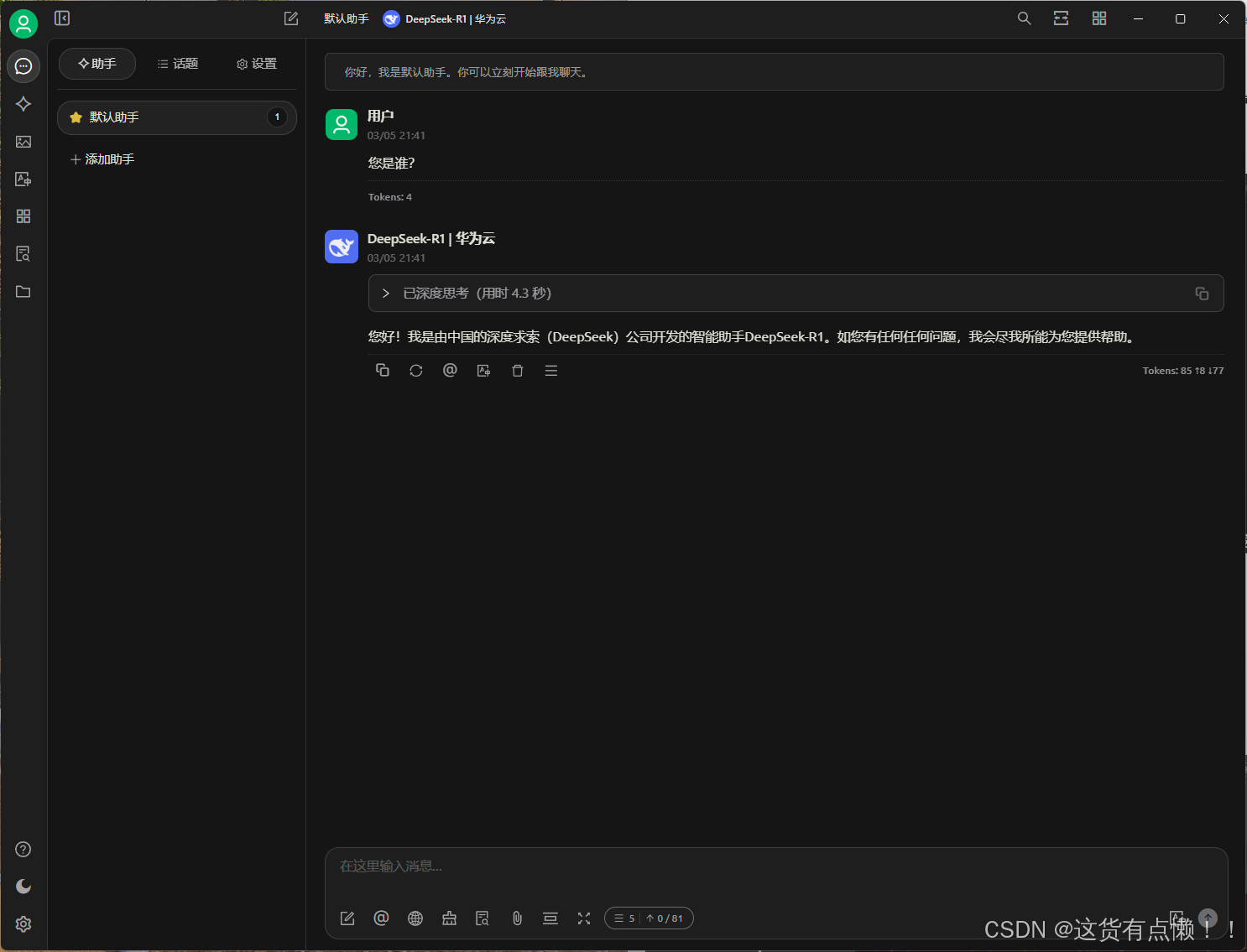Screen dimensions: 1247x952
Task: Switch to the 助手 tab
Action: point(97,64)
